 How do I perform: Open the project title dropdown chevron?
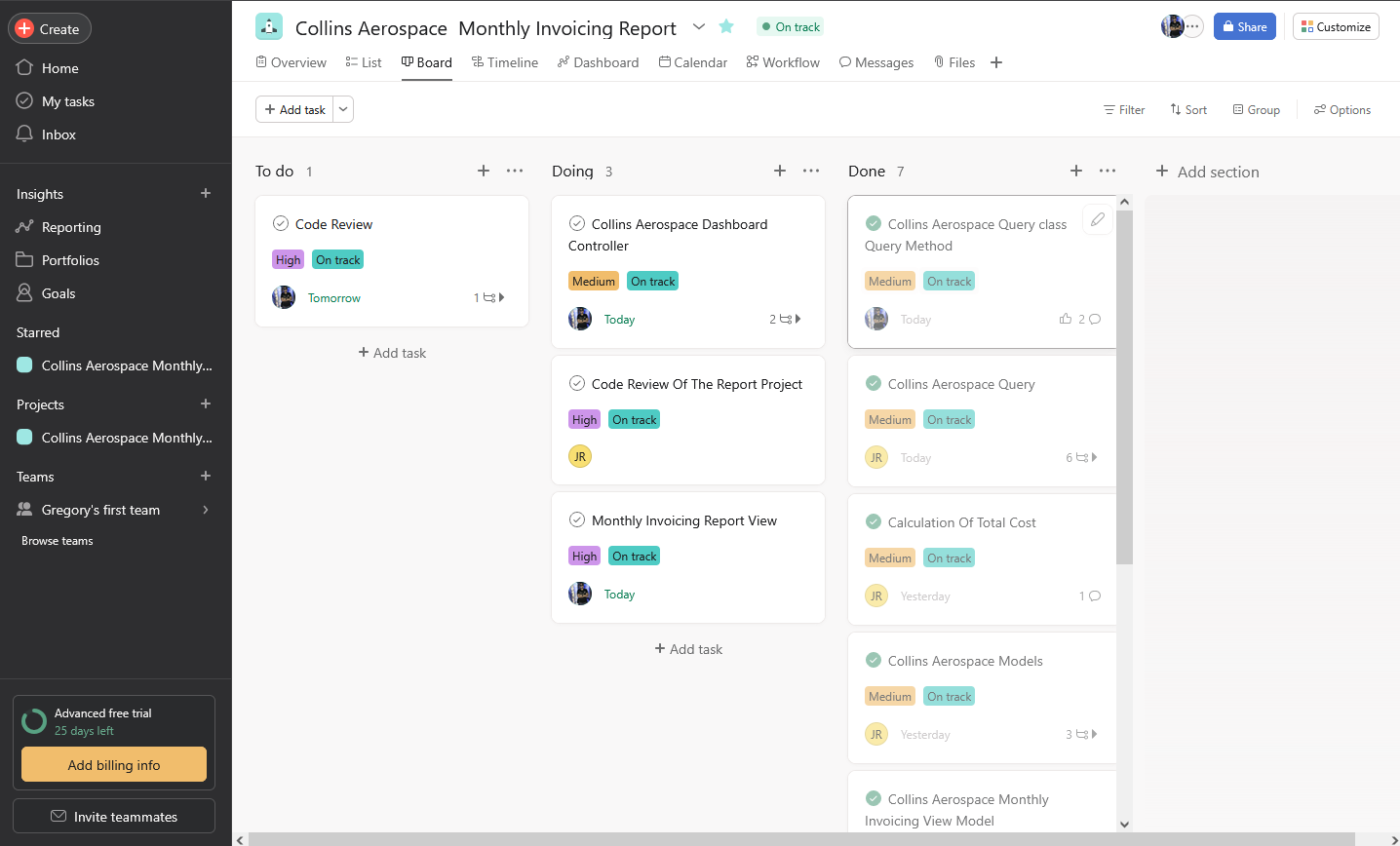(699, 27)
